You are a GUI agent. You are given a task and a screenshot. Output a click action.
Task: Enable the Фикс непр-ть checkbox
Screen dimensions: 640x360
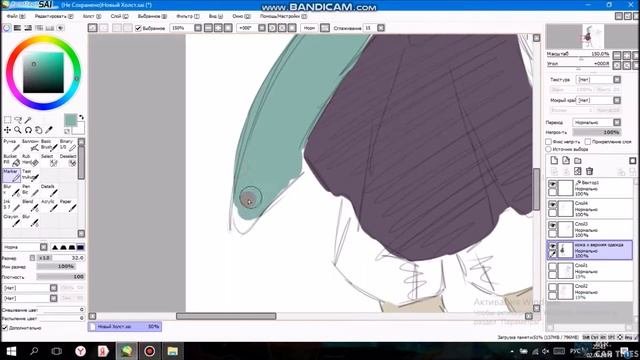point(549,142)
